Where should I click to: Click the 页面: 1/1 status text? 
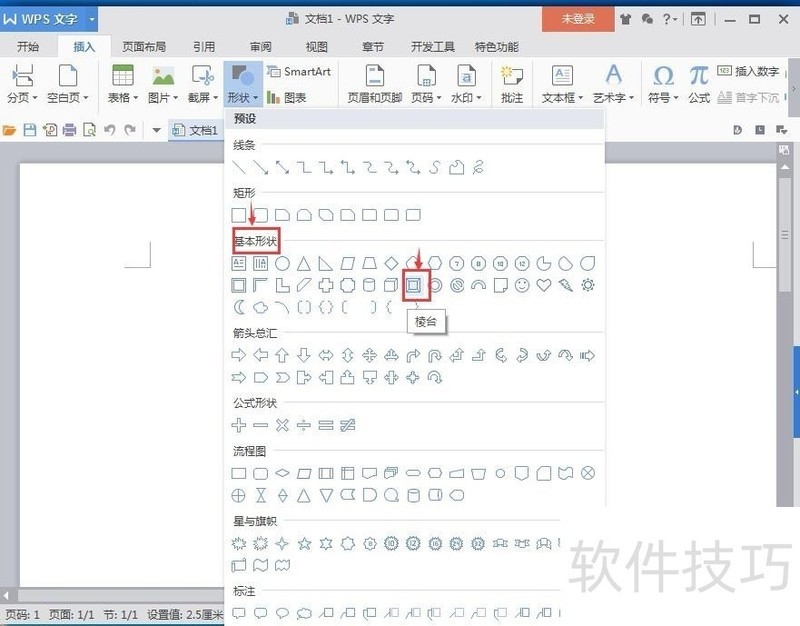(x=71, y=615)
